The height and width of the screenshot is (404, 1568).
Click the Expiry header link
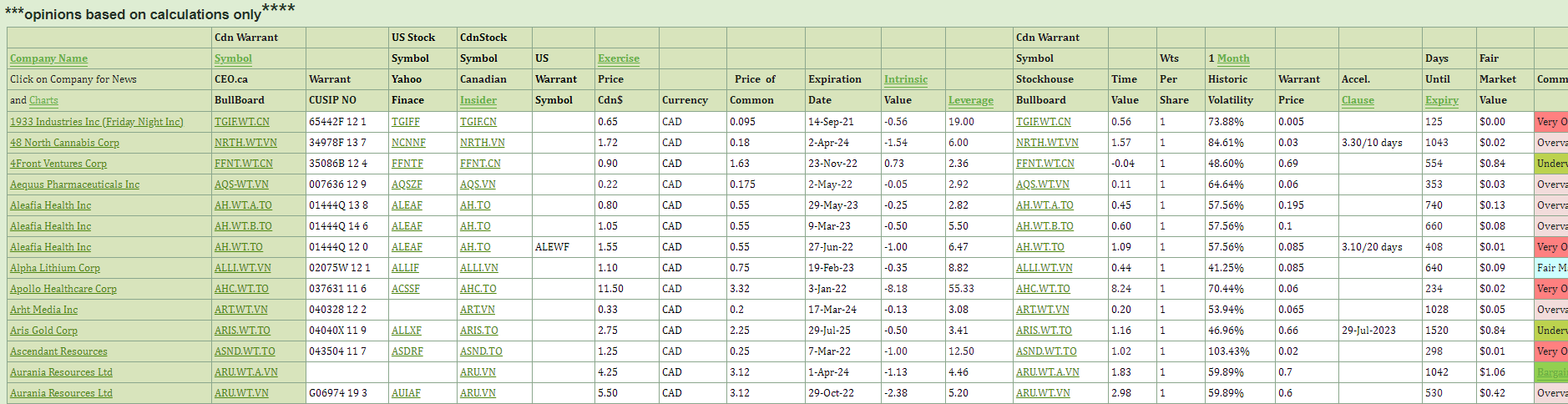click(1441, 100)
